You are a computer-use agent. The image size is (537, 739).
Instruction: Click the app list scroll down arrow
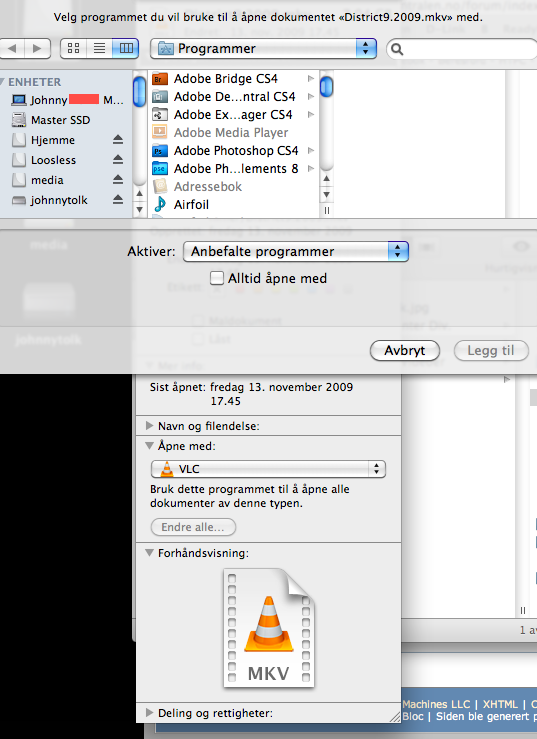[x=326, y=195]
